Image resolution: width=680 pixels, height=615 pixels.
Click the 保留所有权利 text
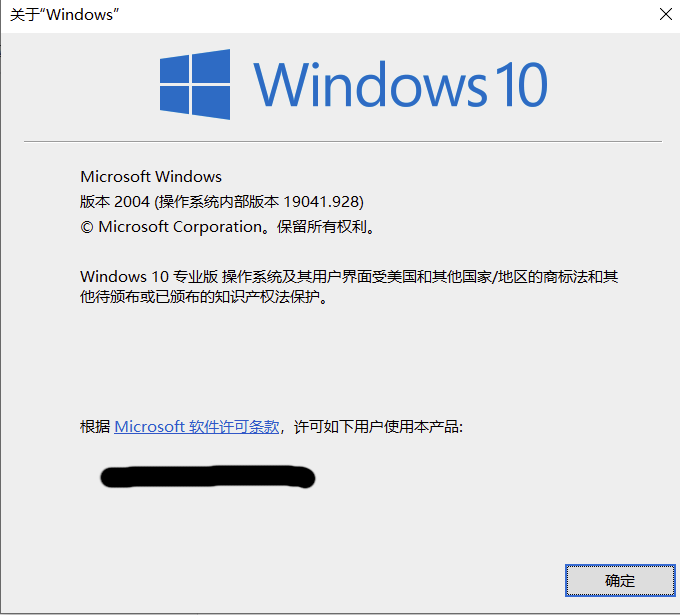pyautogui.click(x=322, y=227)
